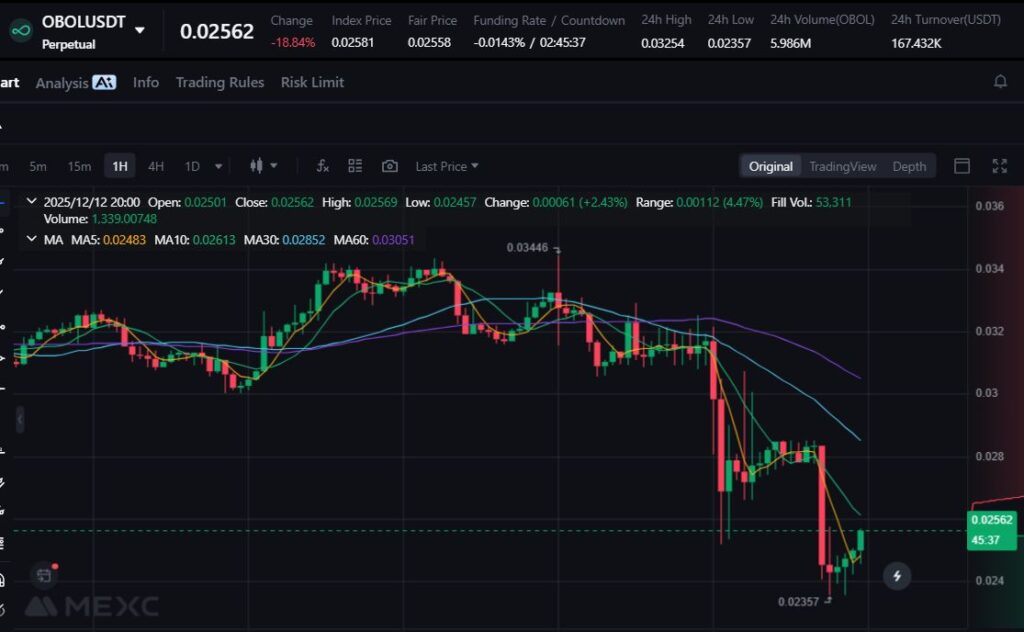Open the Trading Rules tab
Image resolution: width=1024 pixels, height=632 pixels.
[x=220, y=82]
